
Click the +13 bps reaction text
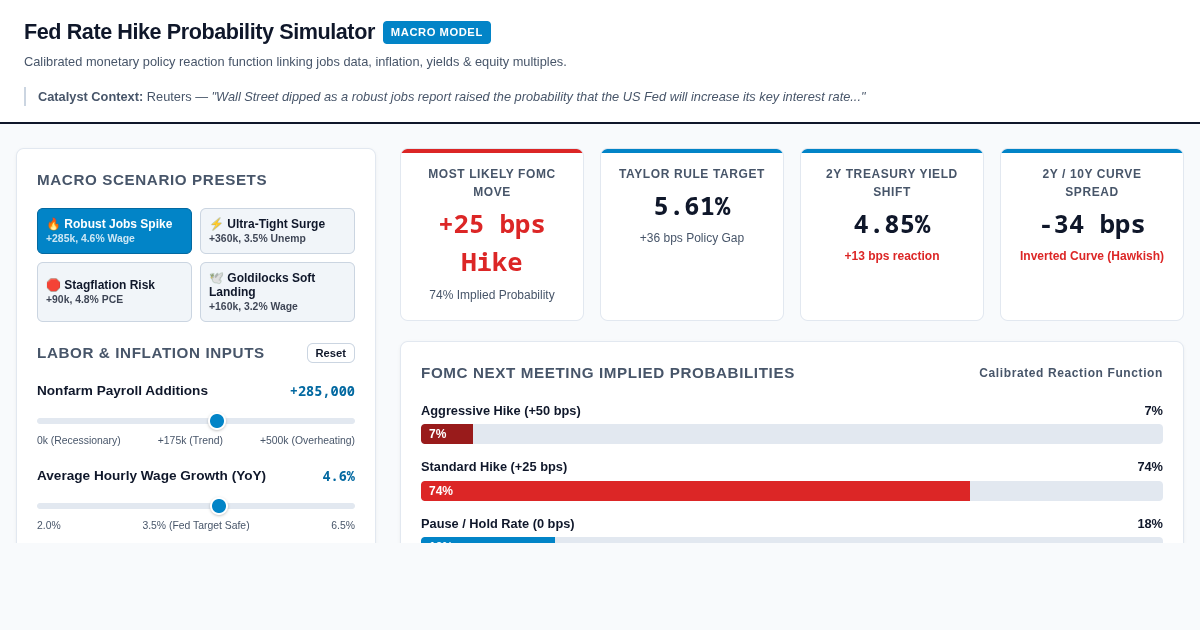point(892,256)
